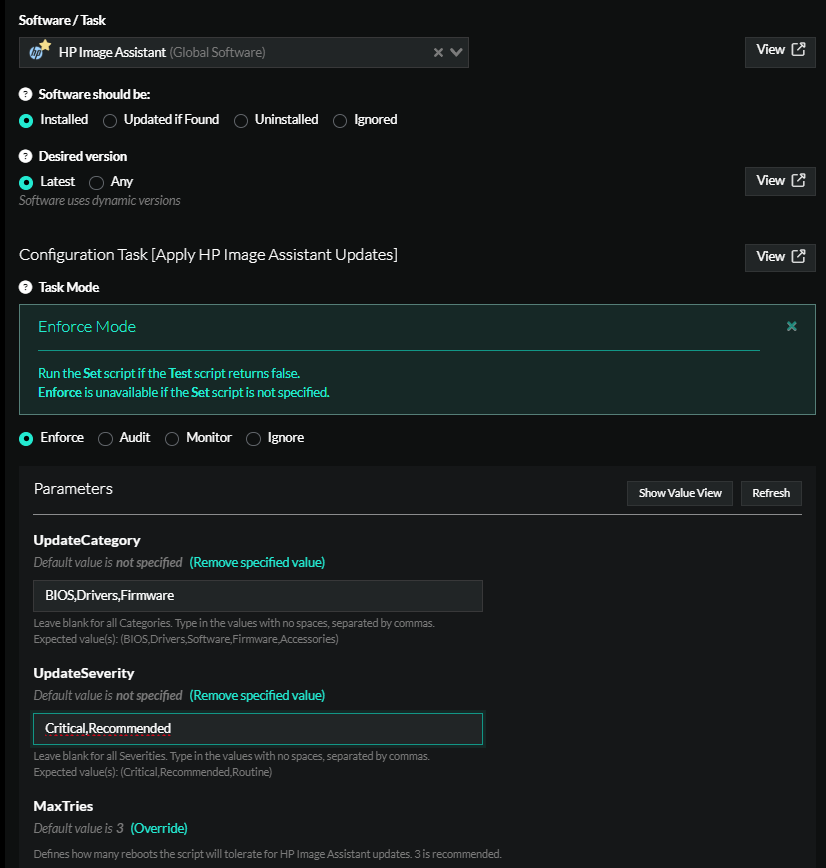The image size is (826, 868).
Task: Click 'Run the Set script' description line
Action: (x=169, y=373)
